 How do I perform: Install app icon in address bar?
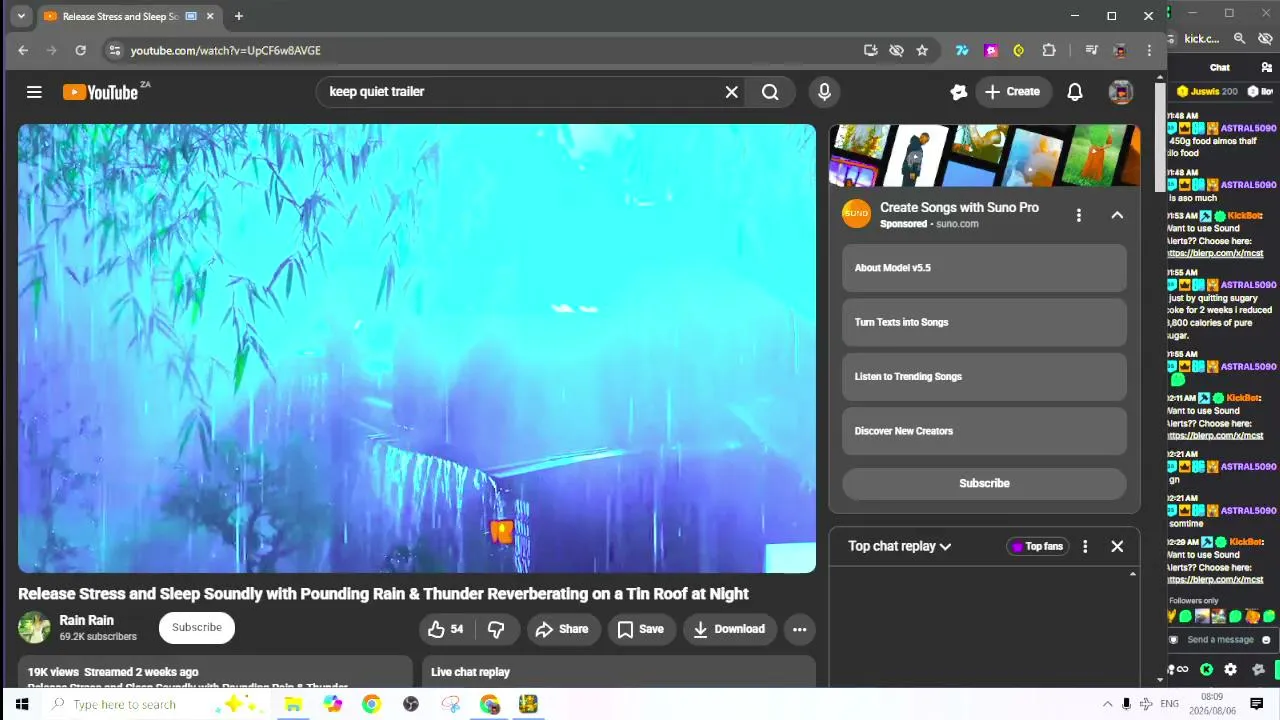pos(871,50)
